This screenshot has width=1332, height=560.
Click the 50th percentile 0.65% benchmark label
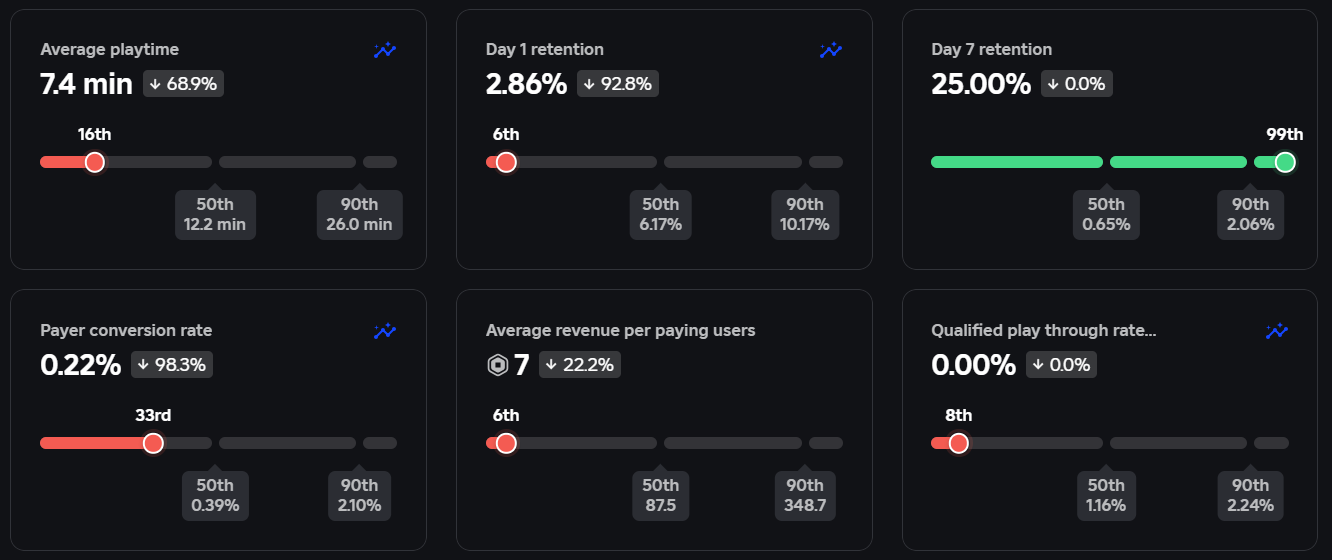point(1106,215)
